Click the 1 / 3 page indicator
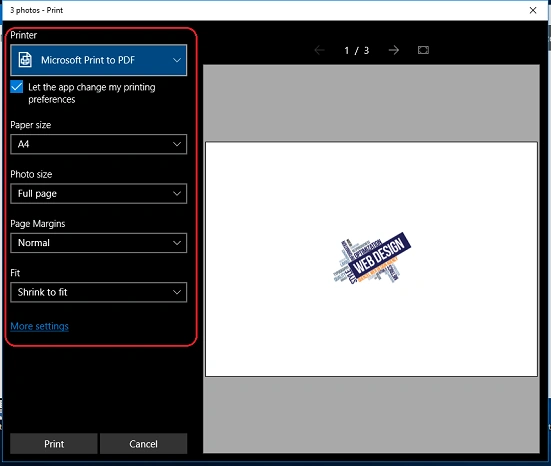This screenshot has width=551, height=466. point(356,51)
